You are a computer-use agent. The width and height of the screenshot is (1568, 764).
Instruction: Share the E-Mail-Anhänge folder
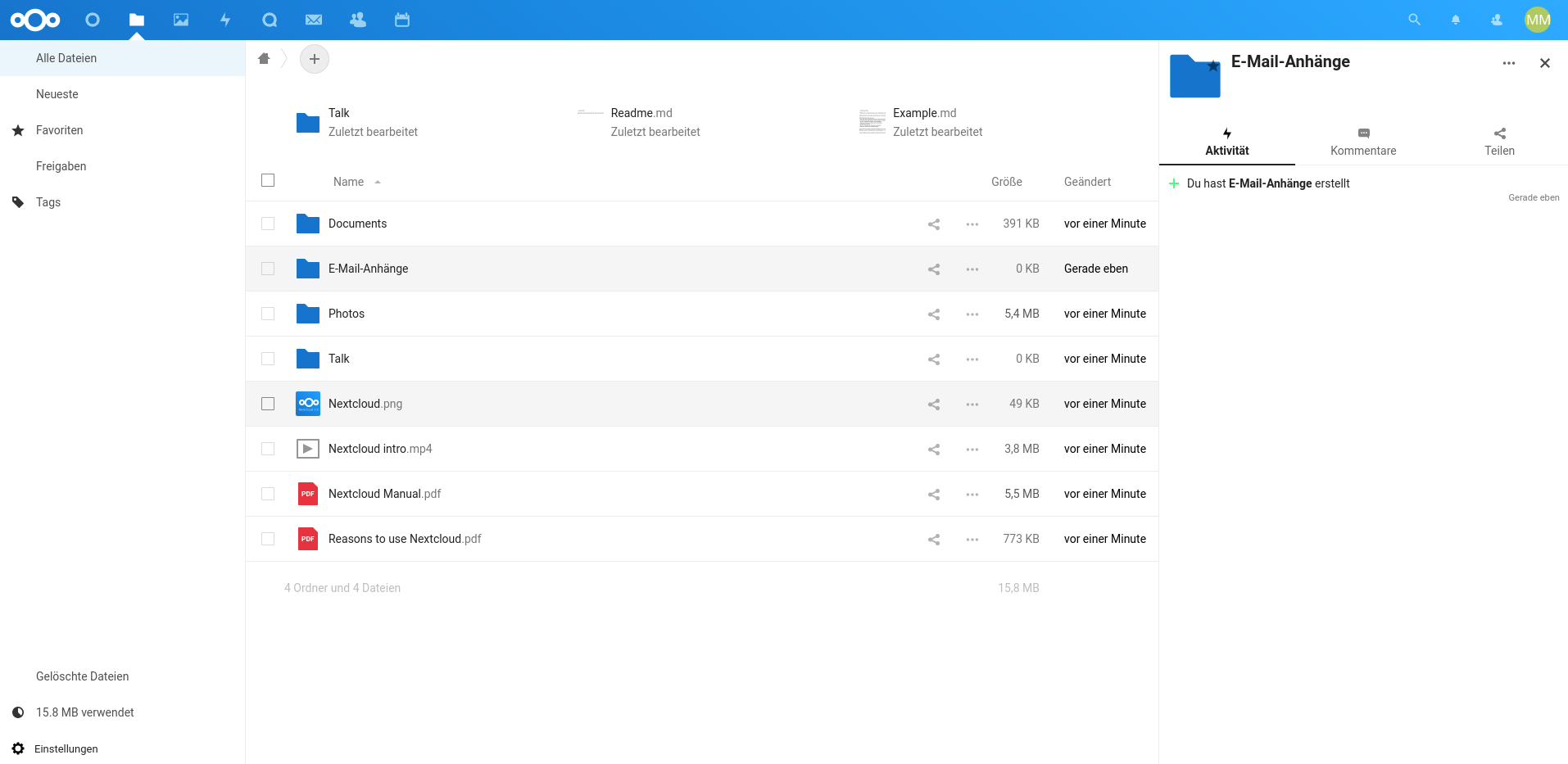click(934, 269)
